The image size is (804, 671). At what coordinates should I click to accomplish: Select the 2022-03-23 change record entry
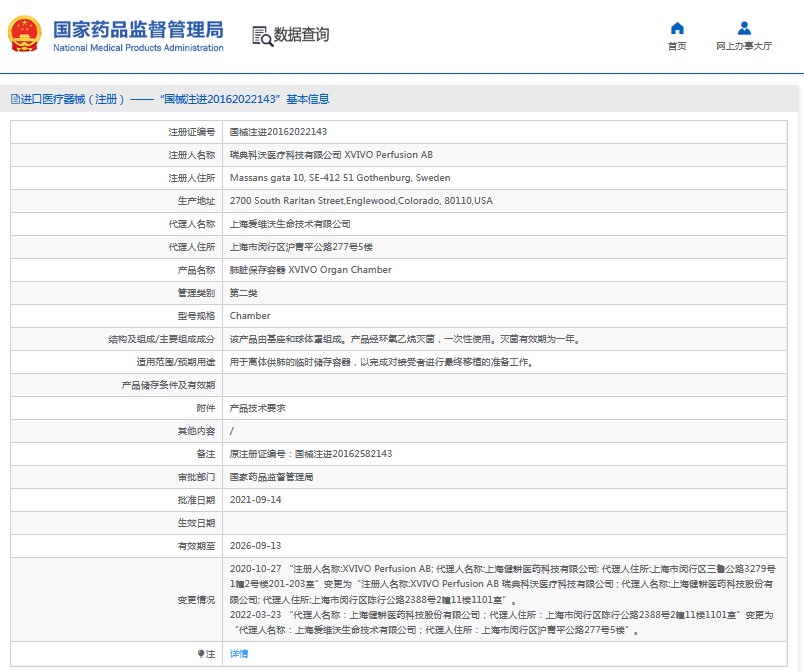pyautogui.click(x=501, y=622)
